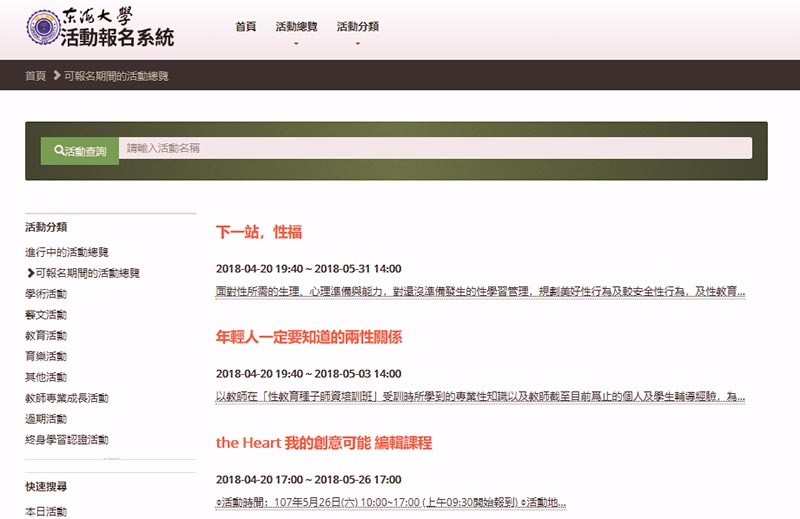This screenshot has height=519, width=800.
Task: Click 本日活動 under quick search
Action: pyautogui.click(x=46, y=511)
